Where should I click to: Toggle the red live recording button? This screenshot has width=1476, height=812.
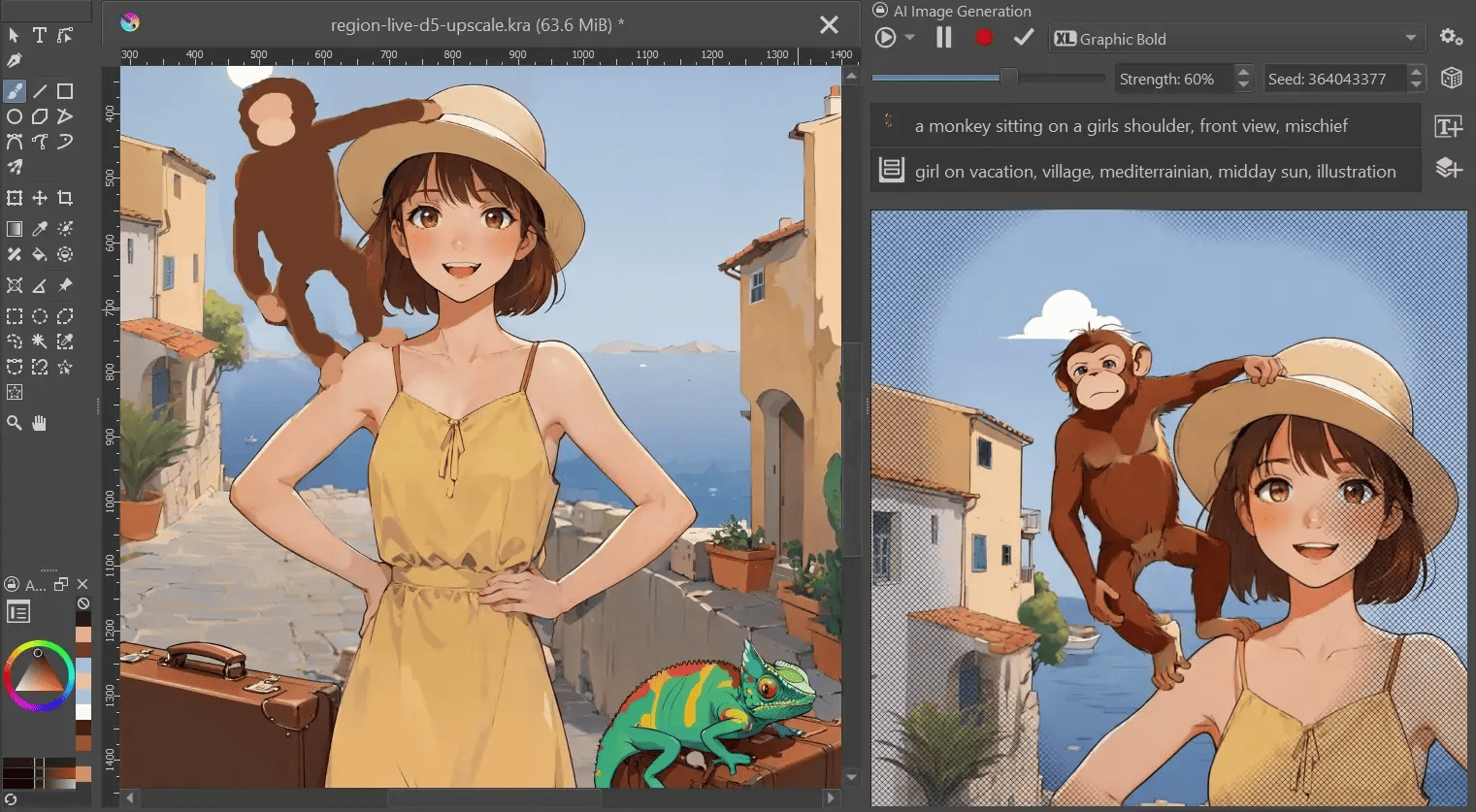983,37
